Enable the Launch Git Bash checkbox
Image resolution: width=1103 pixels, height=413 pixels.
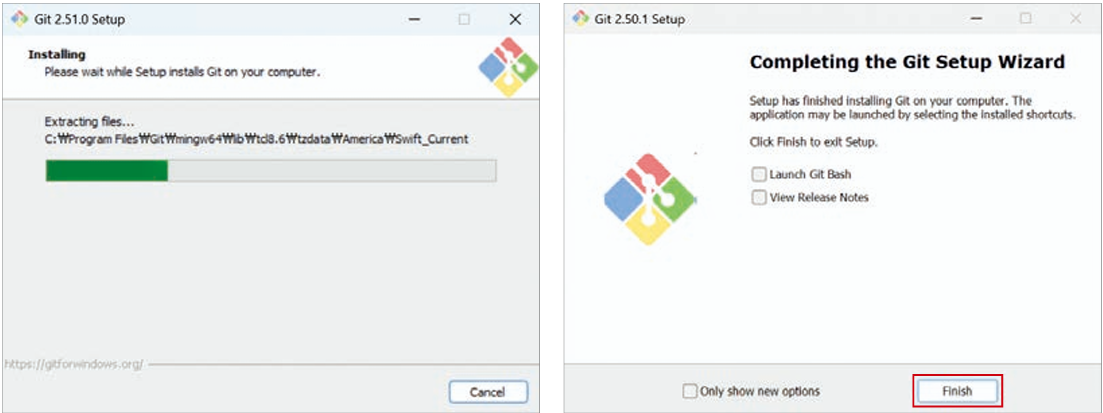759,174
